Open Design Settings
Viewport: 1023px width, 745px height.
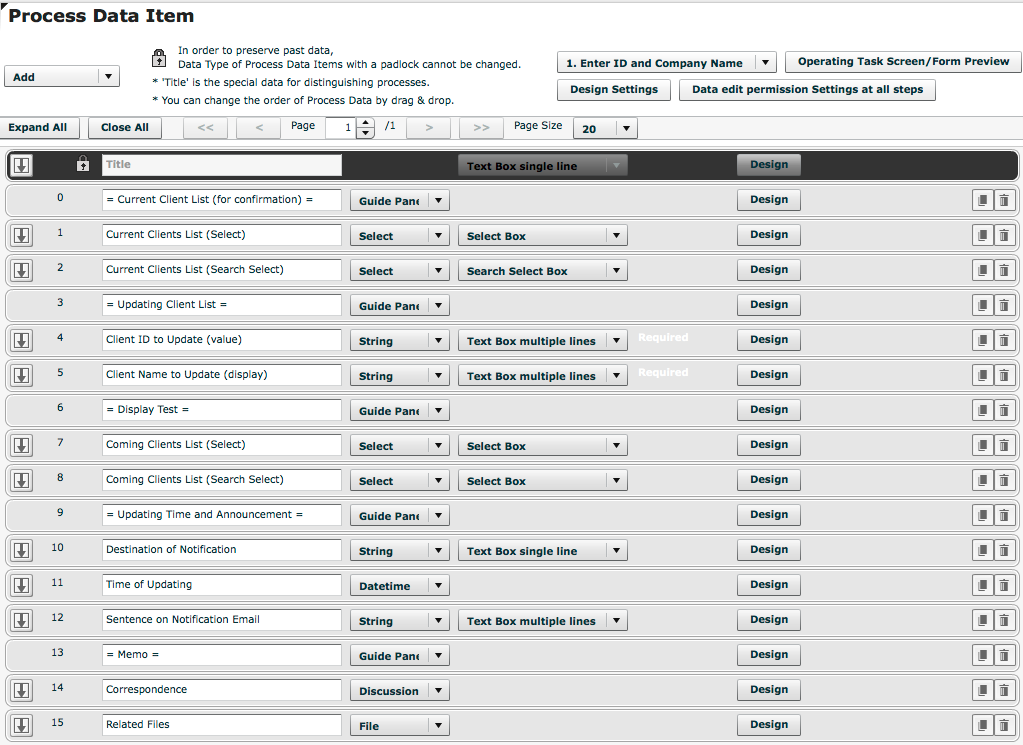[x=613, y=89]
